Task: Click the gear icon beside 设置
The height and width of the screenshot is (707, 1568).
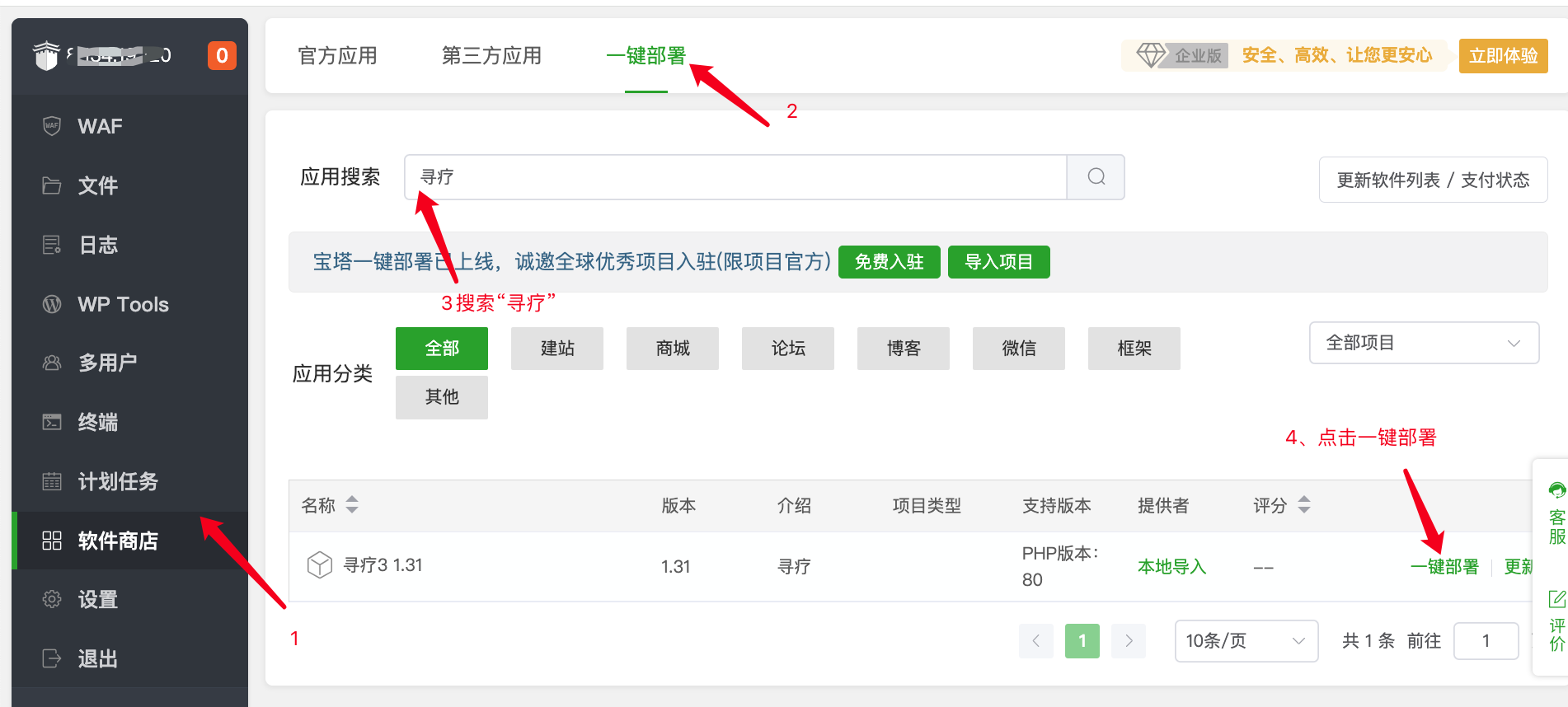Action: [52, 599]
